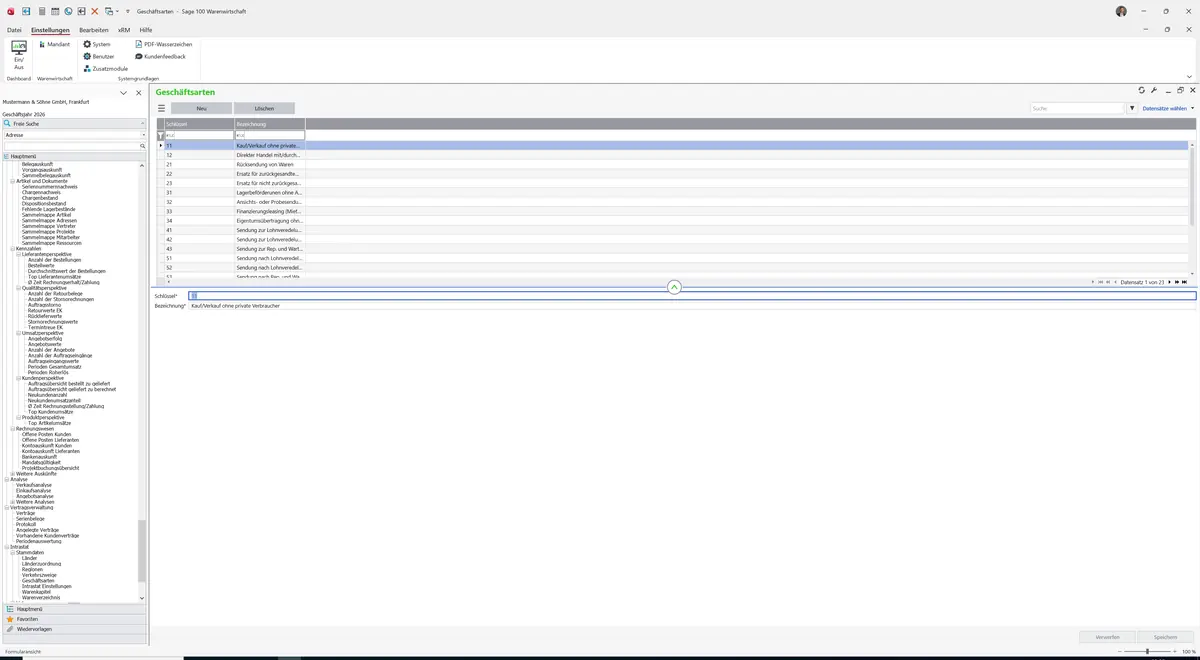Screen dimensions: 1200x660
Task: Toggle Dashboard Ein/Aus monitor icon
Action: [18, 48]
